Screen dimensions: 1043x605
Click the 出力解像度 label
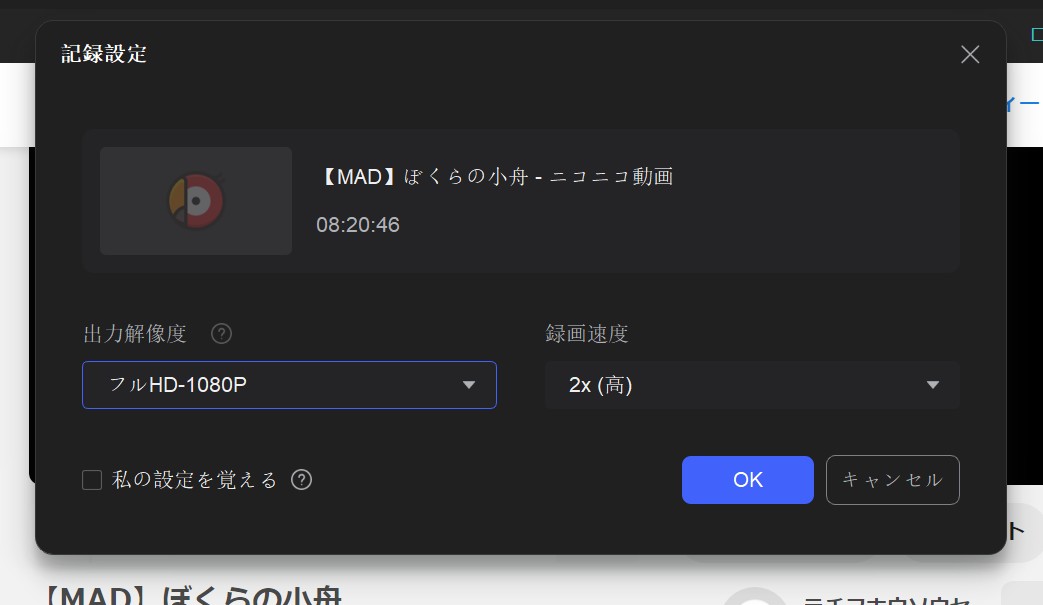coord(135,334)
